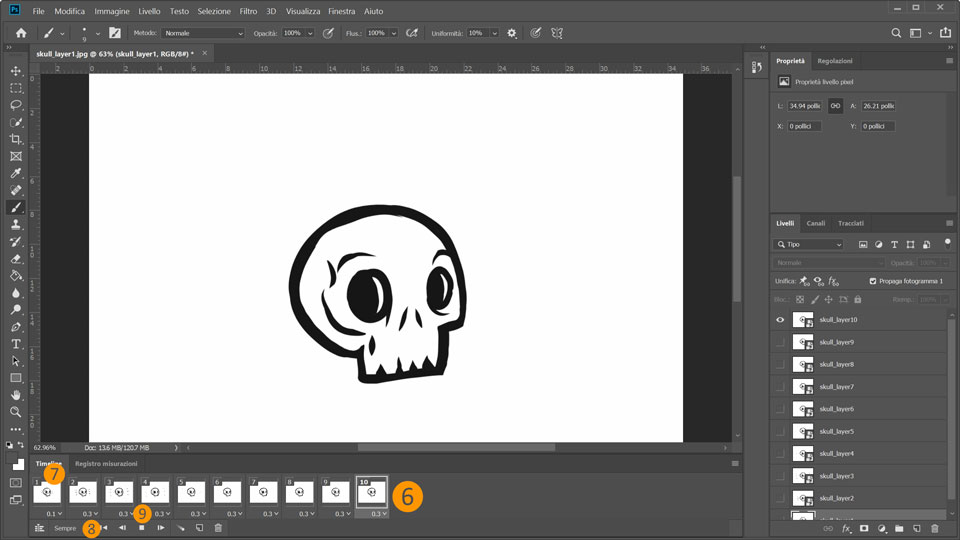Select frame 5 in the timeline
This screenshot has height=540, width=960.
[x=191, y=492]
